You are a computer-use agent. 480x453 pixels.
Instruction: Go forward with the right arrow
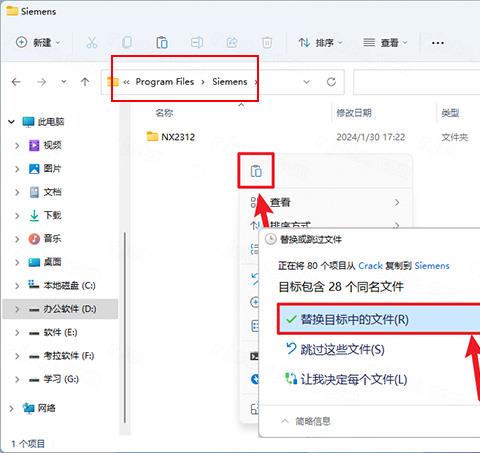pos(41,82)
